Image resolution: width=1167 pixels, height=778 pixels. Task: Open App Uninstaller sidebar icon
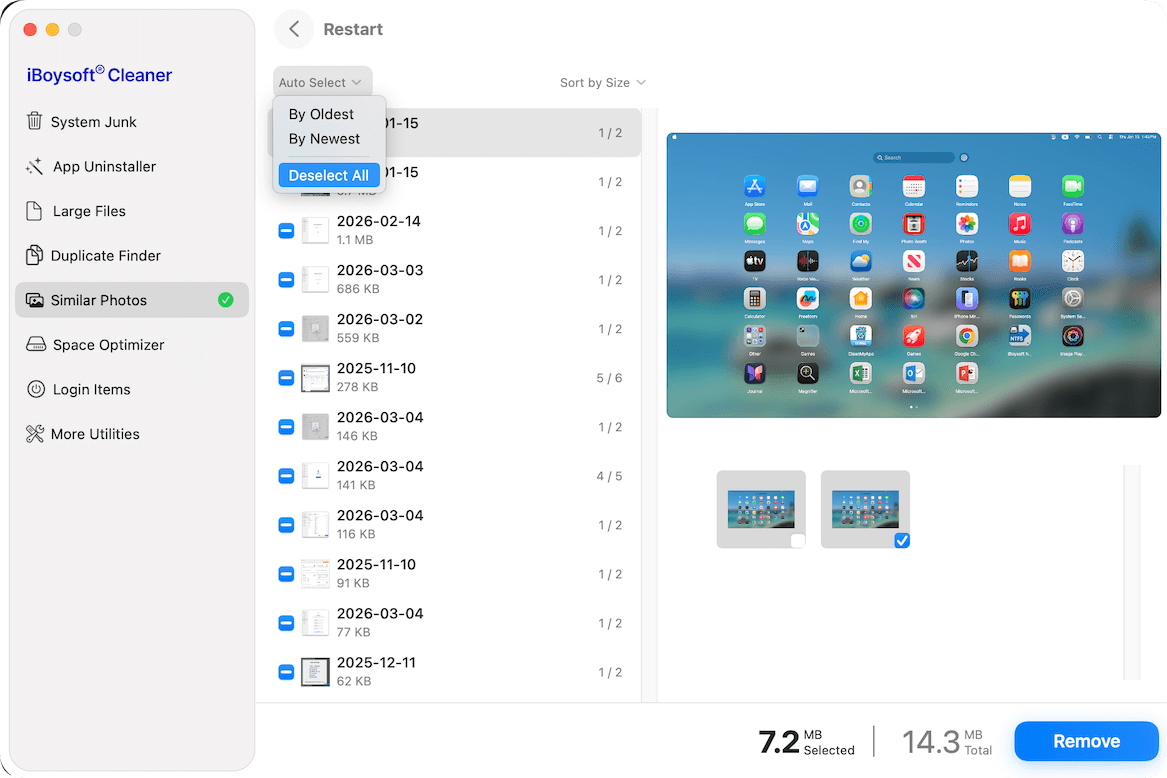click(x=34, y=167)
